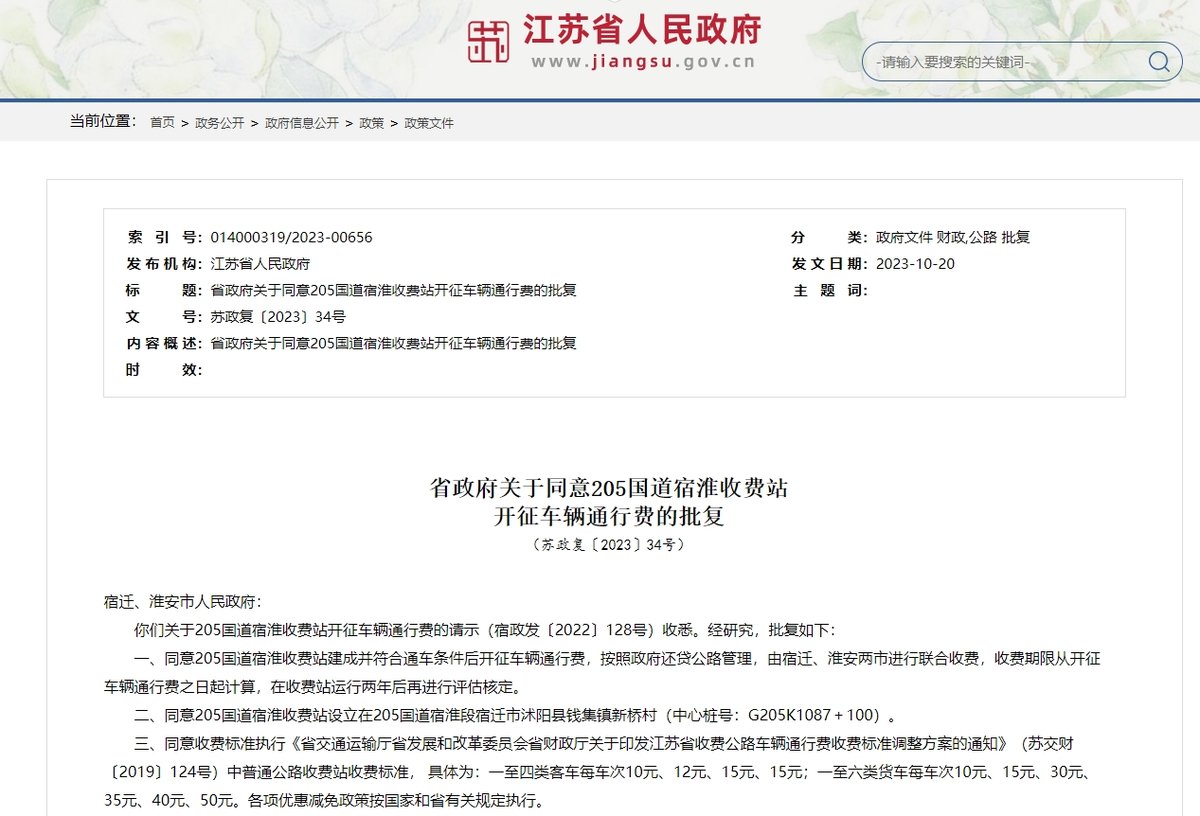Open the 政务公开 breadcrumb link
Screen dimensions: 1200x816
pos(219,123)
